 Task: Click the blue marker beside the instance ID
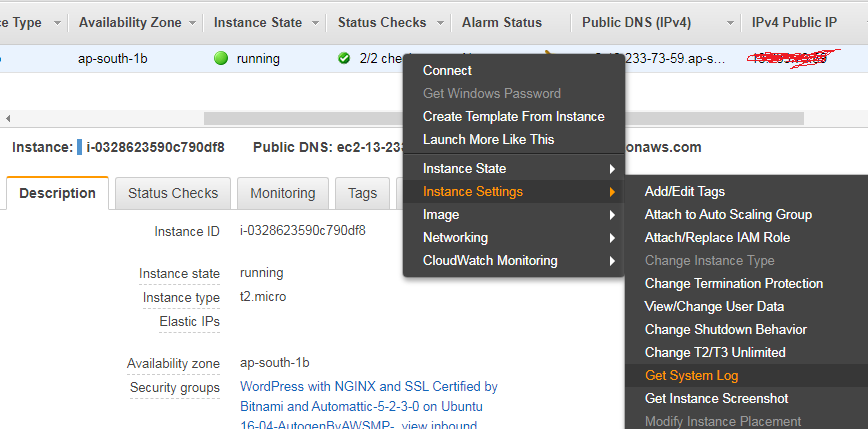(x=80, y=148)
